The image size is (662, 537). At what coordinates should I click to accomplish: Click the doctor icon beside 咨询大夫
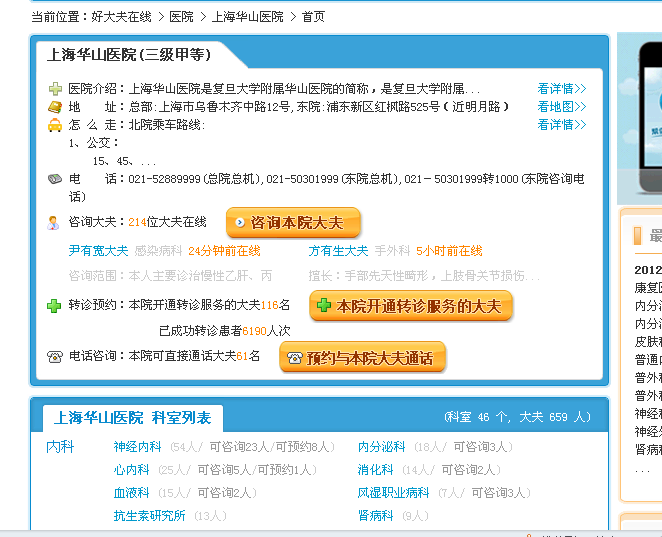coord(54,222)
